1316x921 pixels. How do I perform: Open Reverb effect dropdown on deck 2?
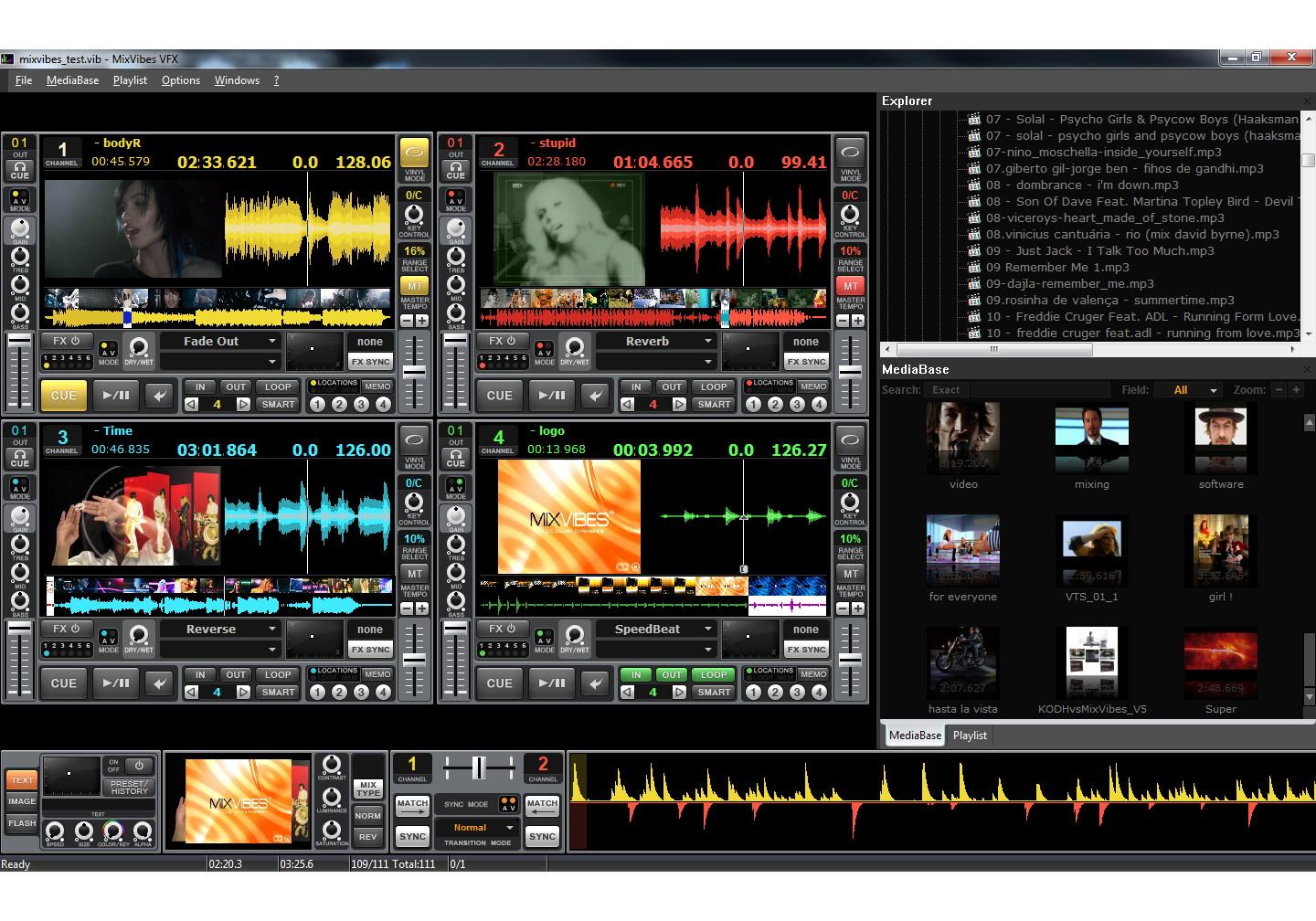656,341
